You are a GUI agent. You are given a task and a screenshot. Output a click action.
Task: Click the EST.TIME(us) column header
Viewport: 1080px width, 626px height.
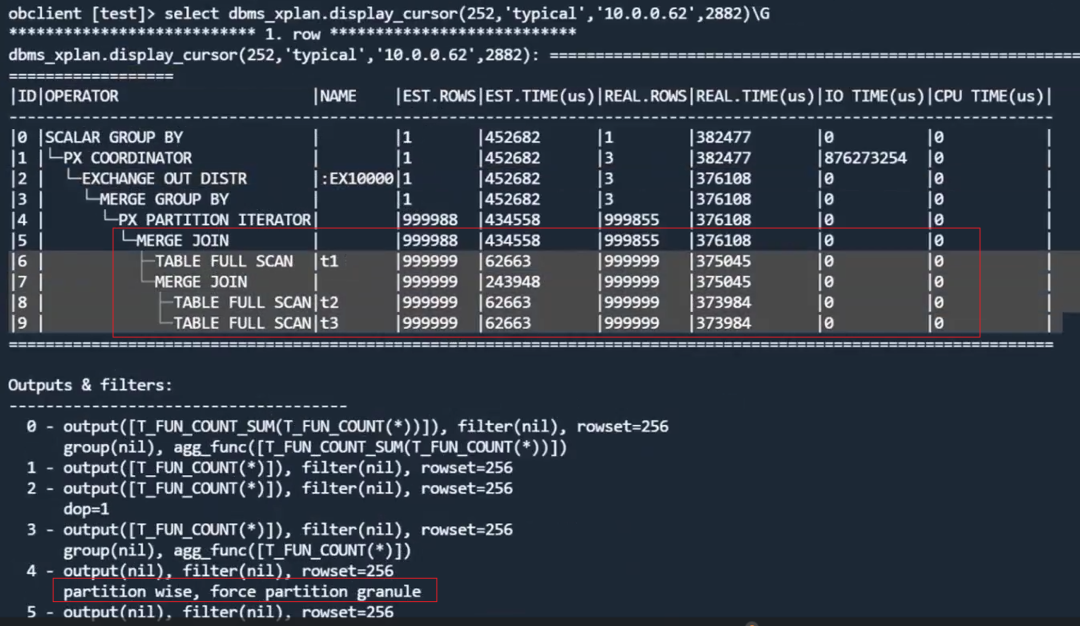point(540,96)
